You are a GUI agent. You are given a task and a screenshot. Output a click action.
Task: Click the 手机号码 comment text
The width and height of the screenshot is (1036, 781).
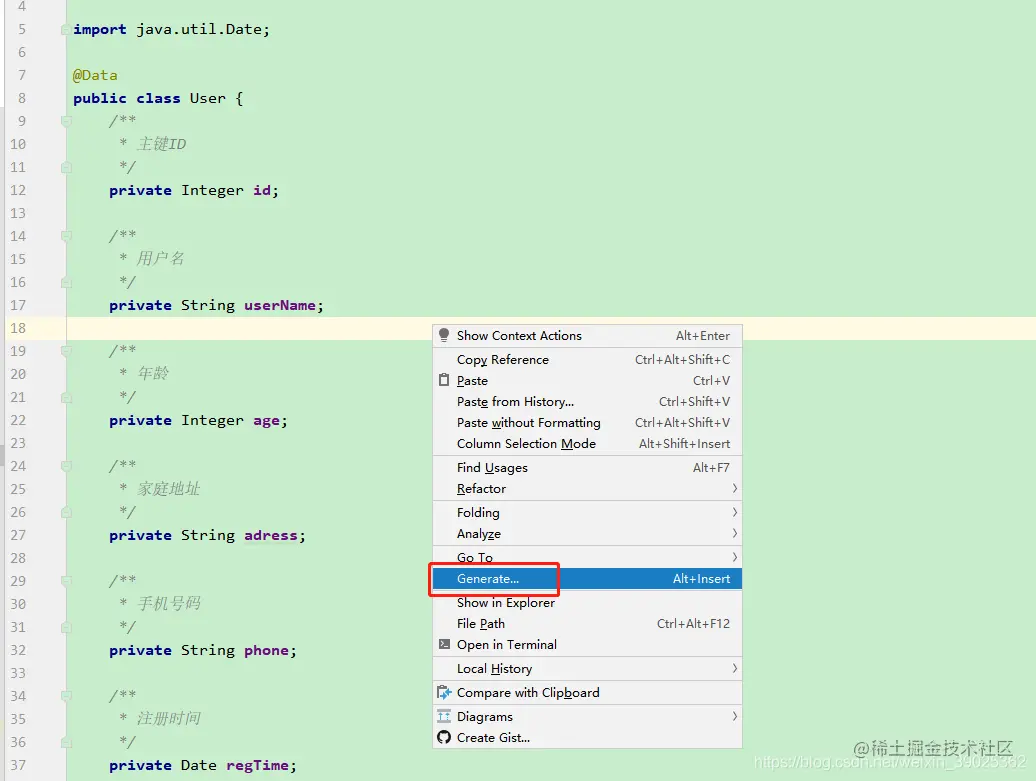pyautogui.click(x=168, y=604)
